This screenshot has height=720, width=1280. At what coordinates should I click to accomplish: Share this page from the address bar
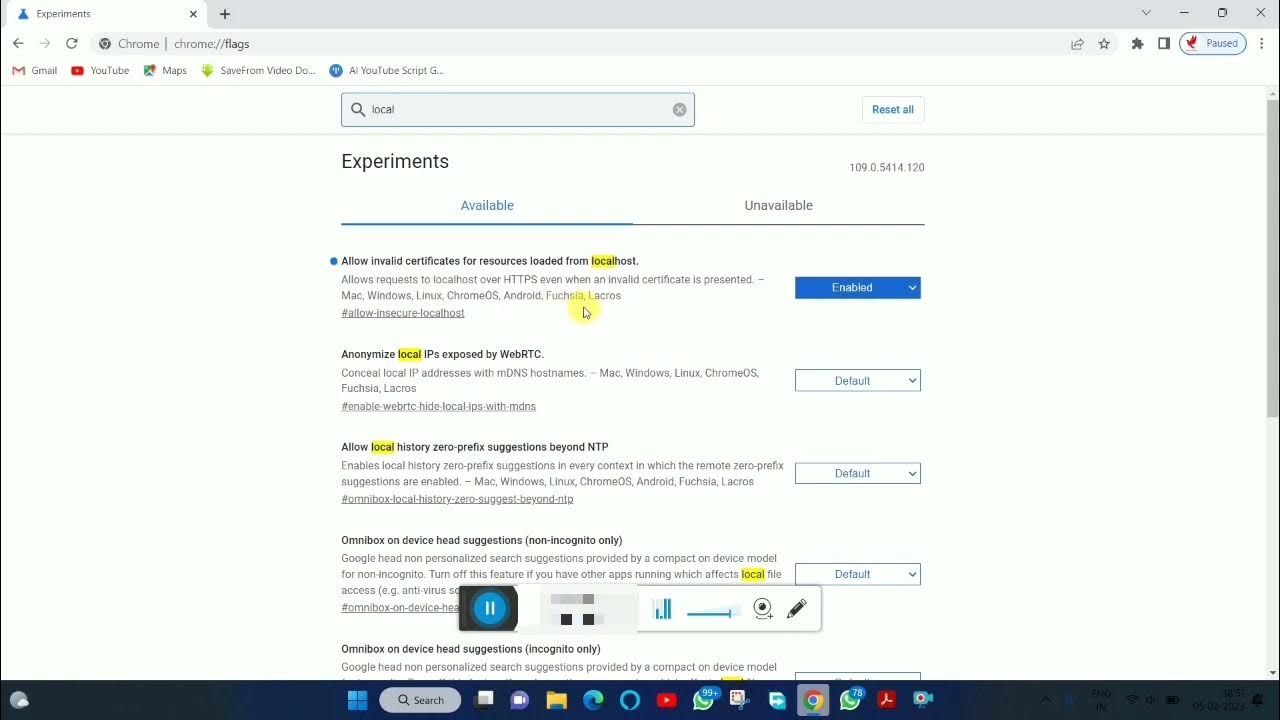[1077, 44]
